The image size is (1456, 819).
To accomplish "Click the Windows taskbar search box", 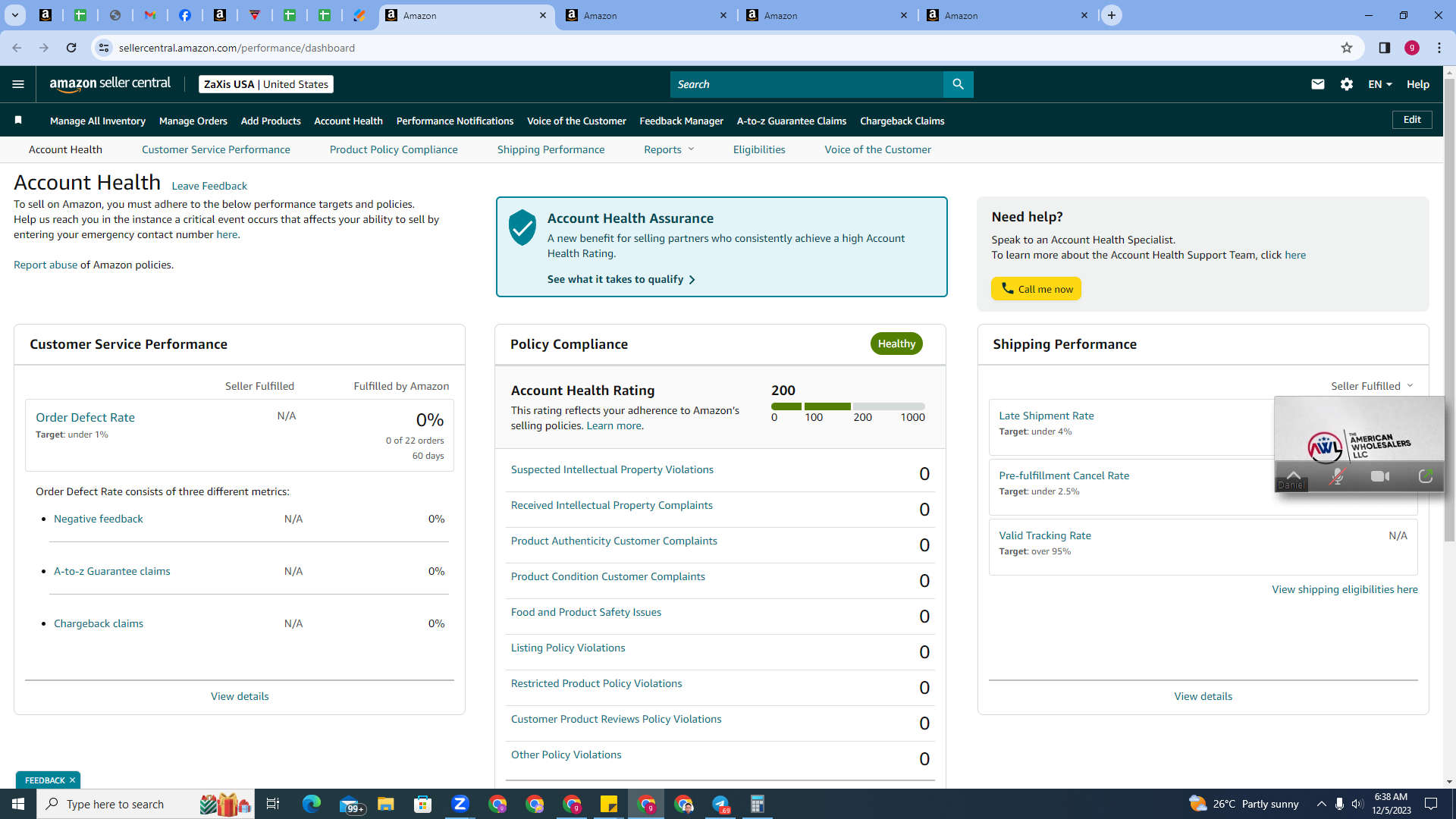I will [144, 804].
